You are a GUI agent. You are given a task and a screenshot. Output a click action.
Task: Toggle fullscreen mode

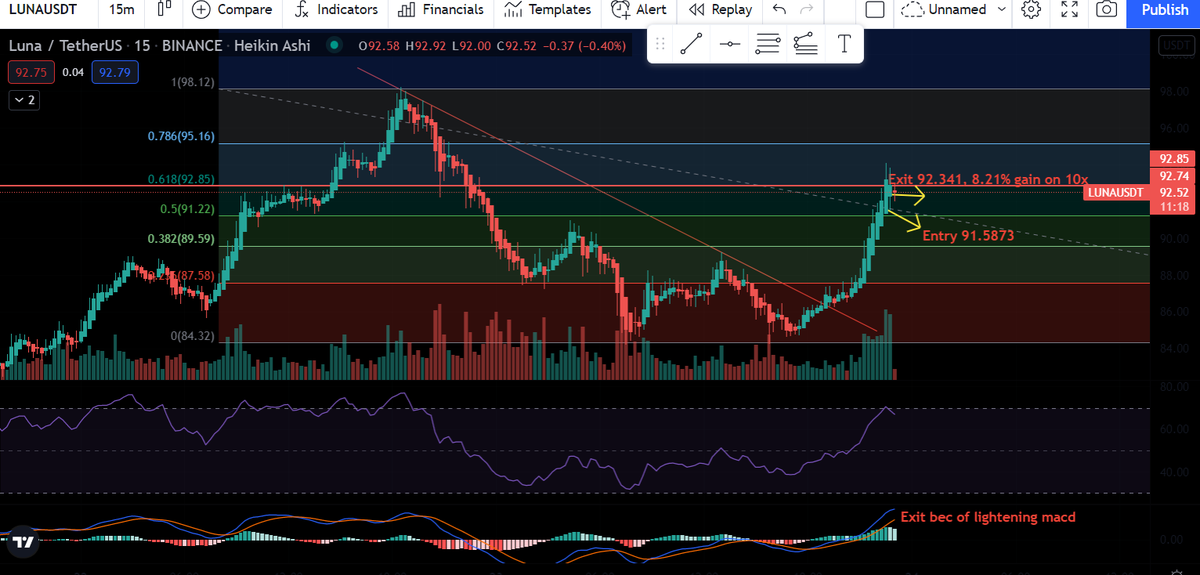coord(1069,9)
